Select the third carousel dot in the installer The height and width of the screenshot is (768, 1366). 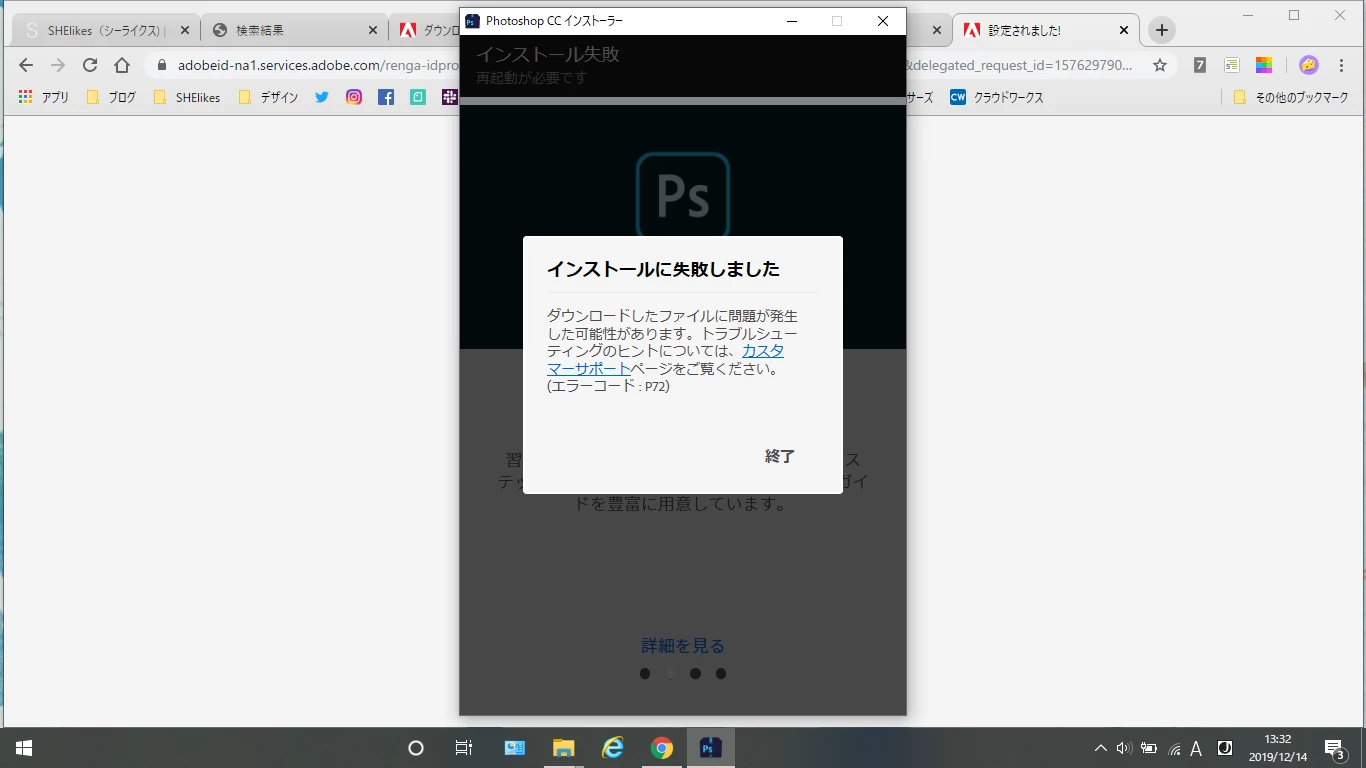[x=695, y=674]
